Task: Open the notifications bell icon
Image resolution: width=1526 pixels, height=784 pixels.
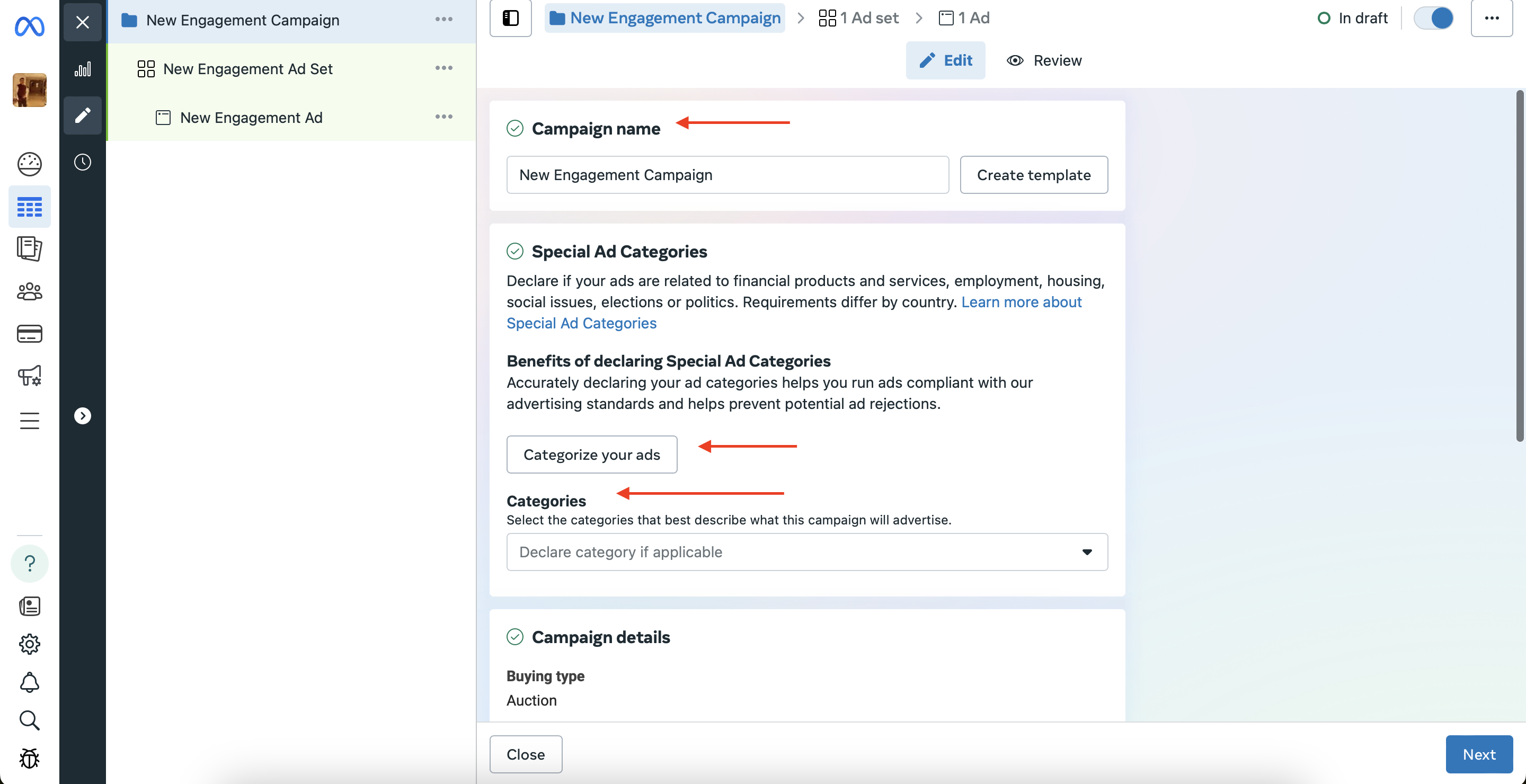Action: coord(29,682)
